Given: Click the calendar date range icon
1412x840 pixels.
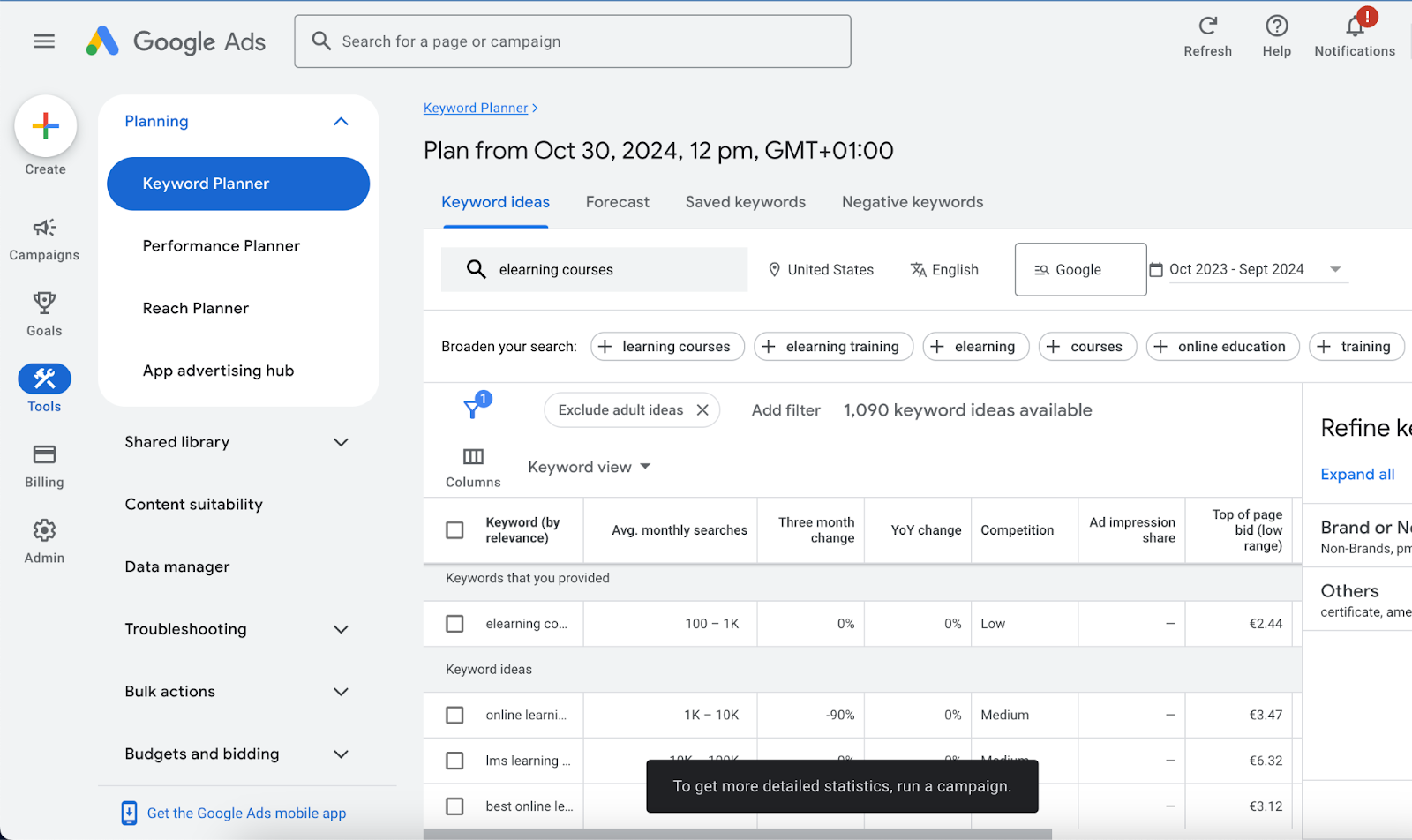Looking at the screenshot, I should (x=1156, y=270).
